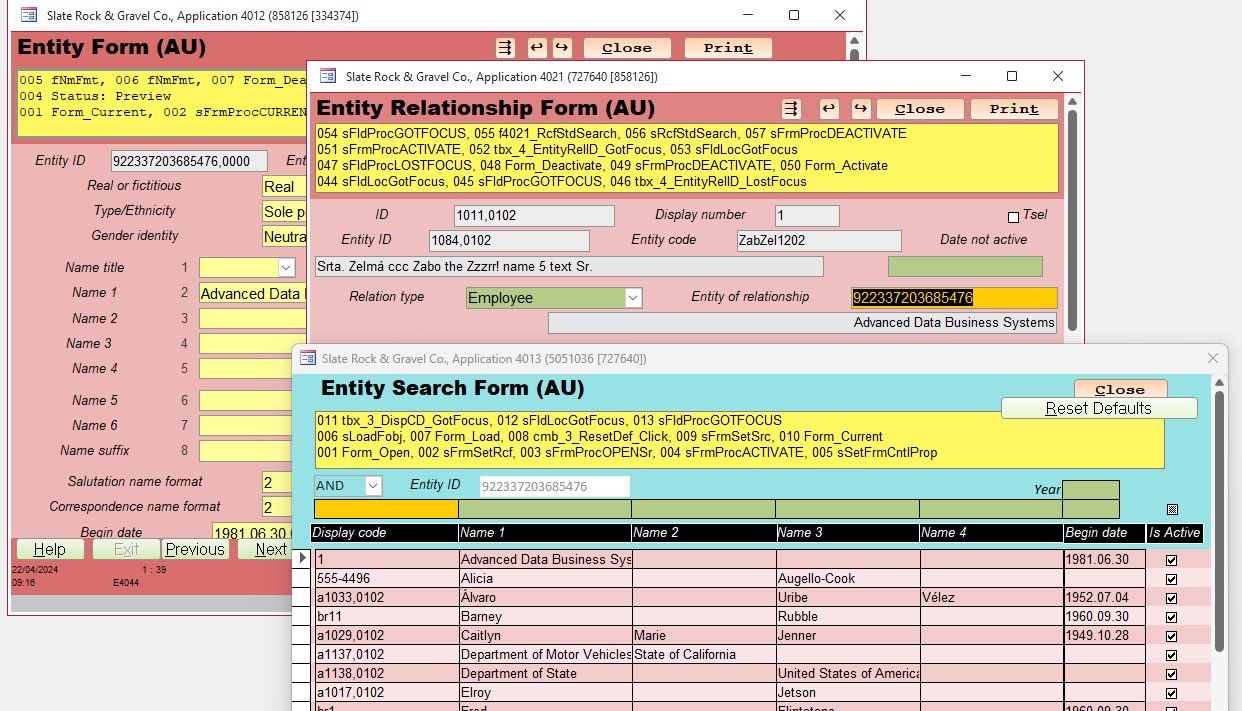Image resolution: width=1242 pixels, height=711 pixels.
Task: Expand the AND operator dropdown
Action: coord(372,486)
